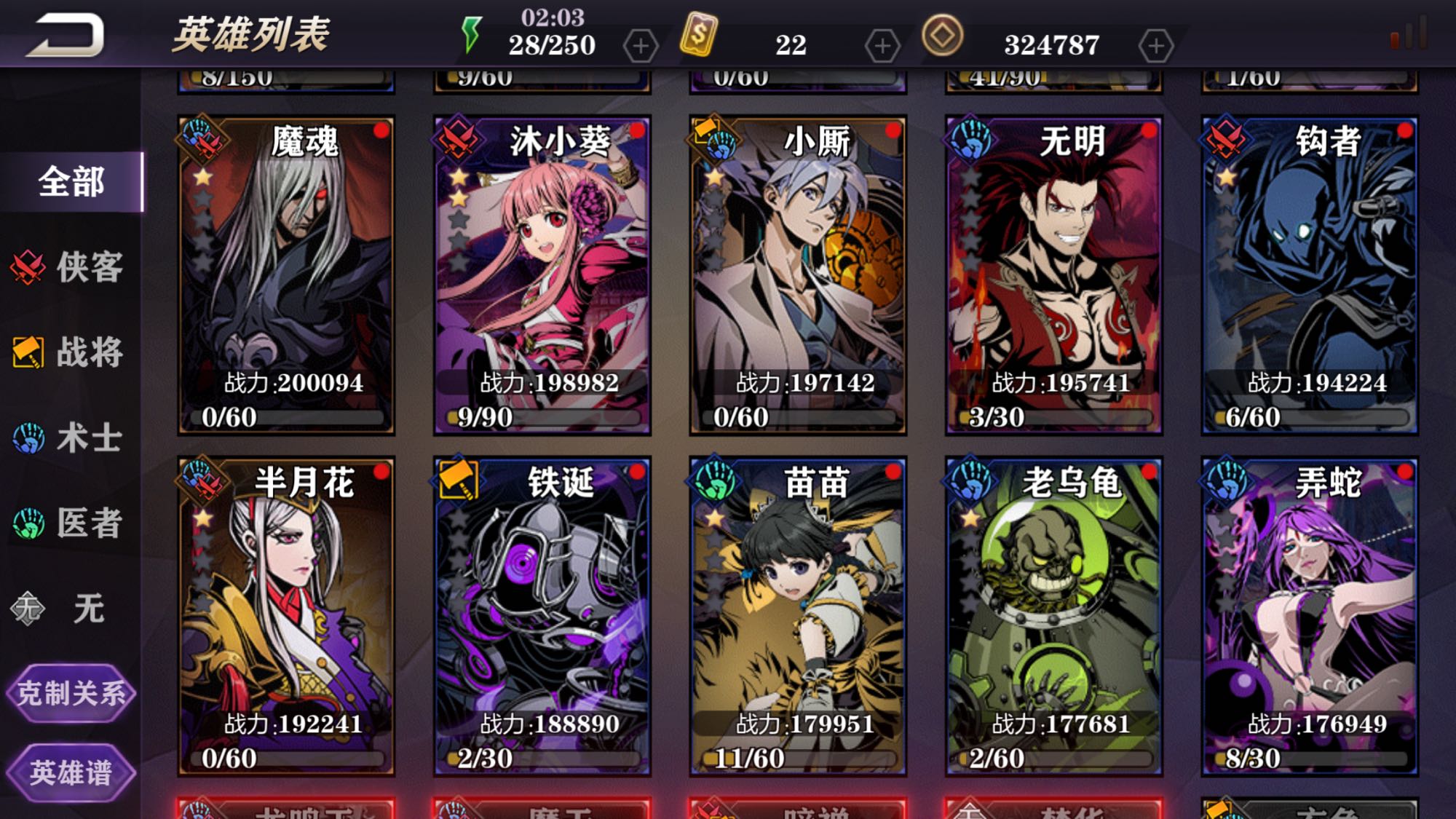Tap the gold ticket currency icon
This screenshot has height=819, width=1456.
[x=698, y=34]
